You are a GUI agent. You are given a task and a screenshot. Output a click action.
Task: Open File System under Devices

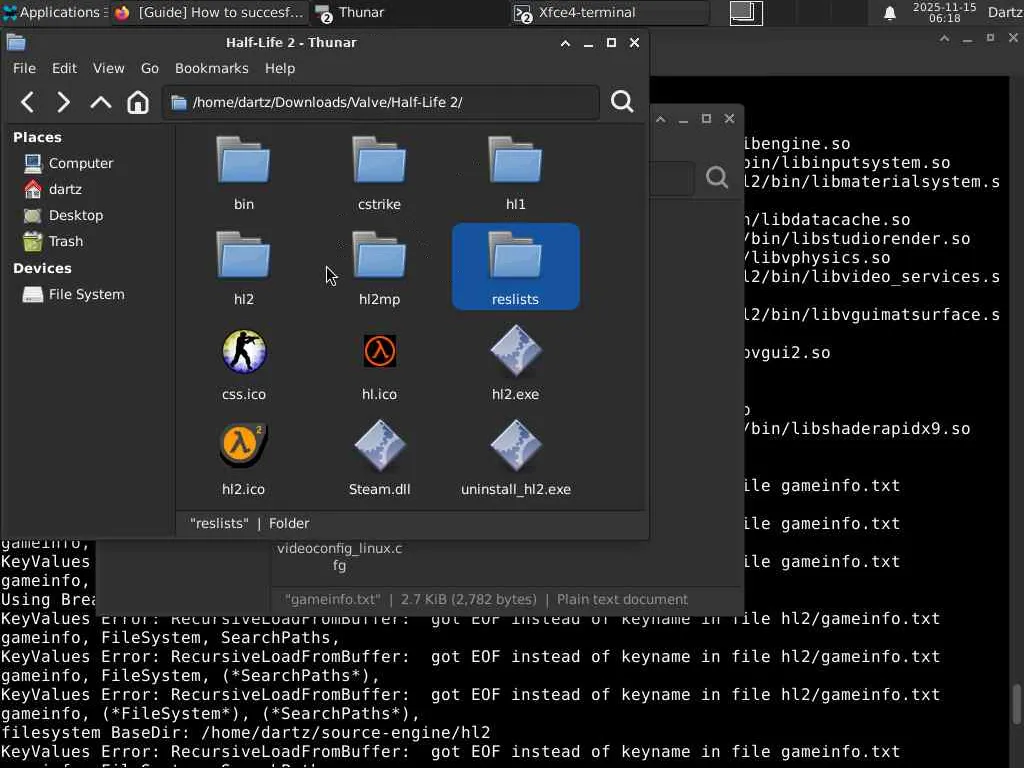coord(73,295)
